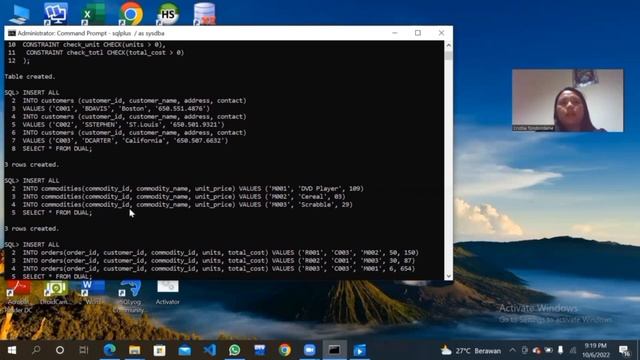Screen dimensions: 640x360
Task: Click the 'CONSTRAINT check_unit CHECK(units > 0)' line
Action: [x=94, y=45]
